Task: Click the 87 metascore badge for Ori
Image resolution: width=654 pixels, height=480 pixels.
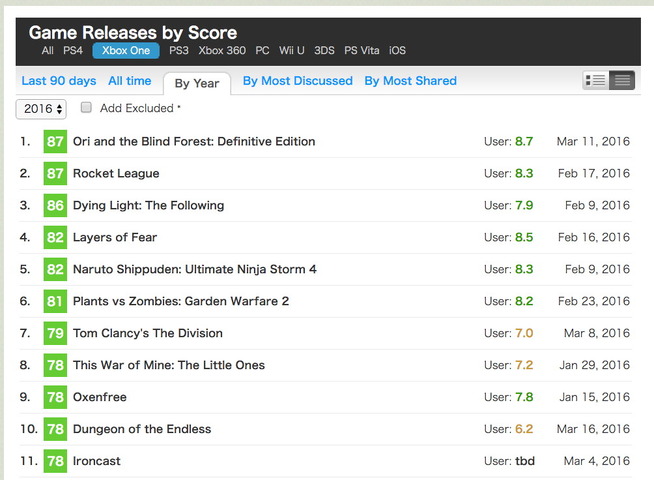Action: click(55, 141)
